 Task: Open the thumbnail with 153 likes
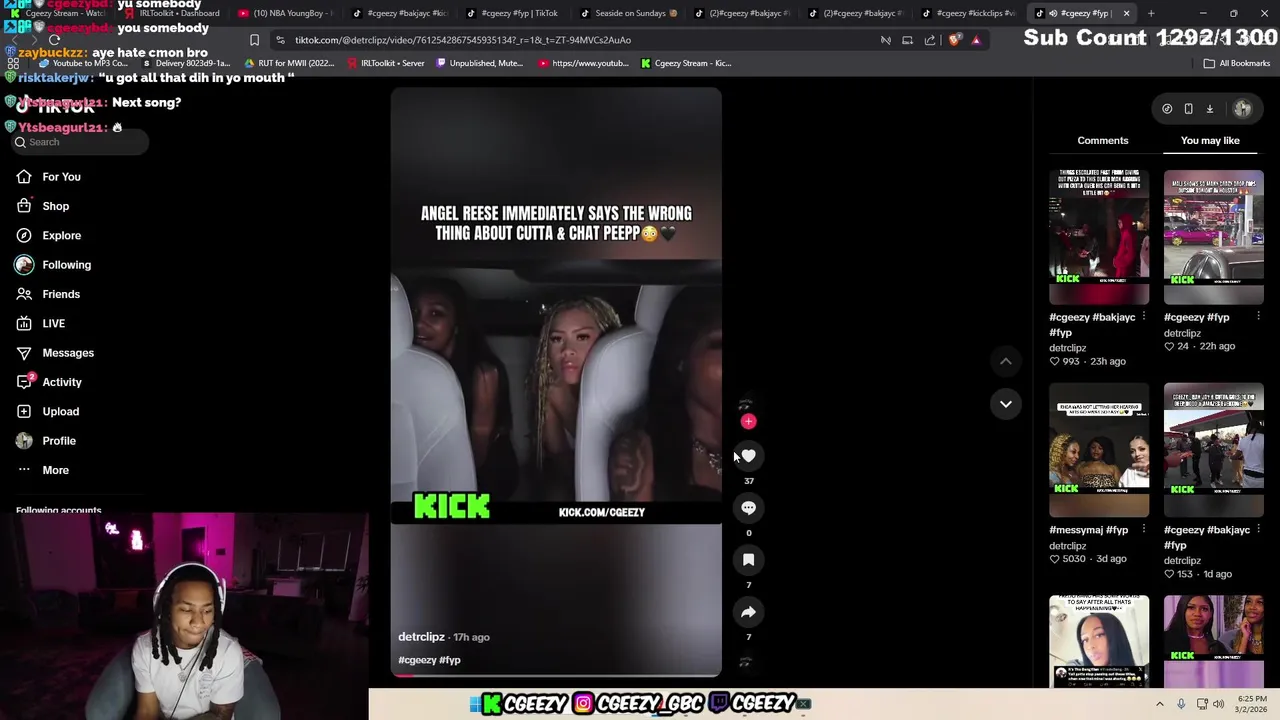pyautogui.click(x=1213, y=450)
